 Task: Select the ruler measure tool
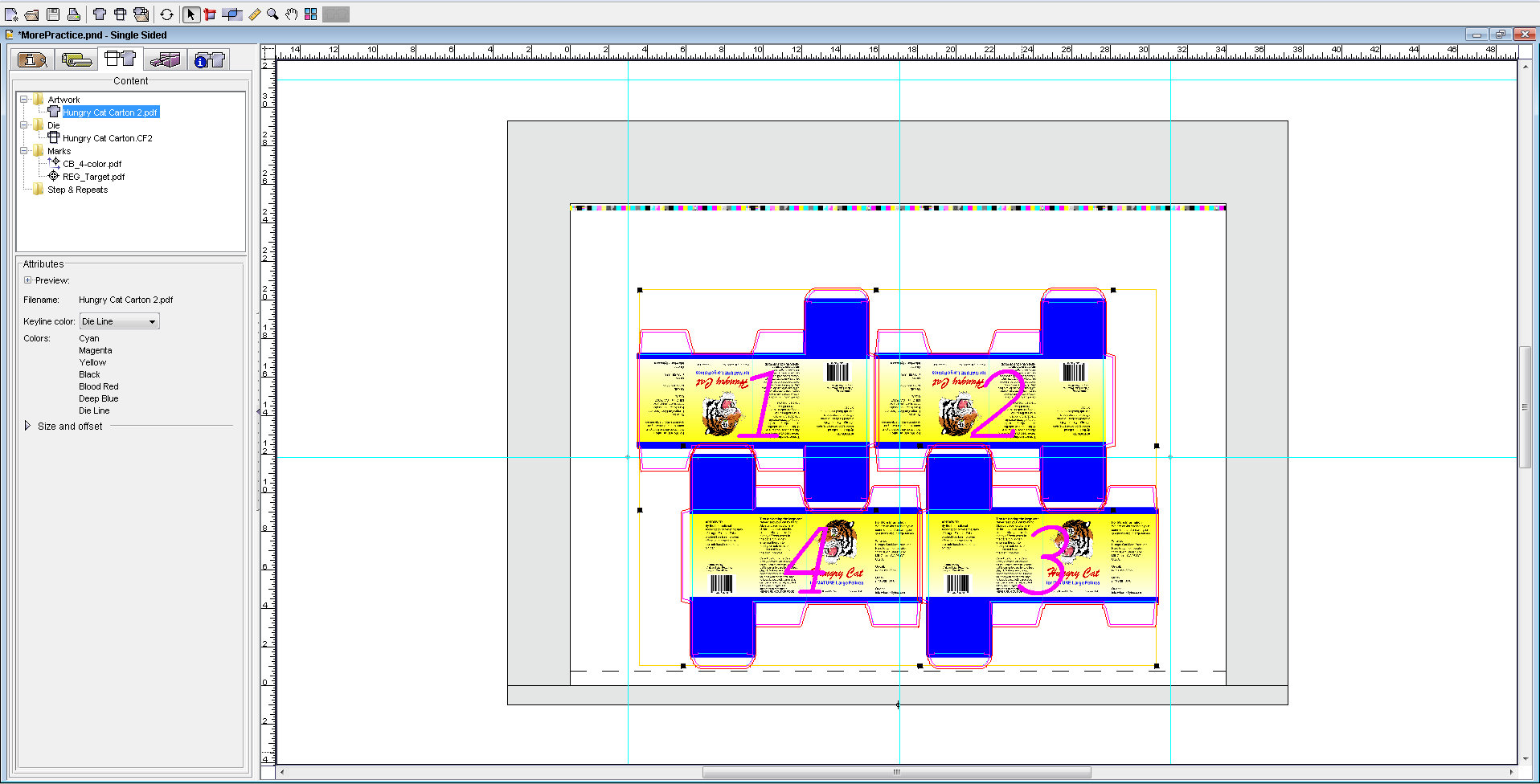coord(254,14)
